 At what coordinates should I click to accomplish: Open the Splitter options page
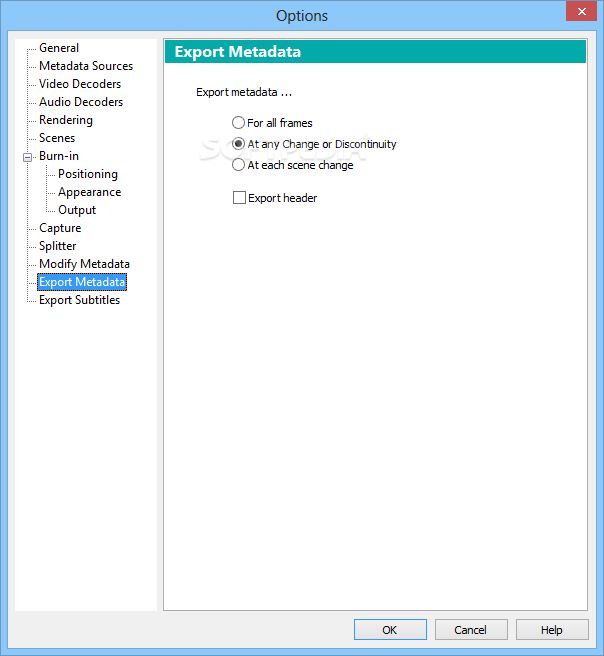(57, 246)
